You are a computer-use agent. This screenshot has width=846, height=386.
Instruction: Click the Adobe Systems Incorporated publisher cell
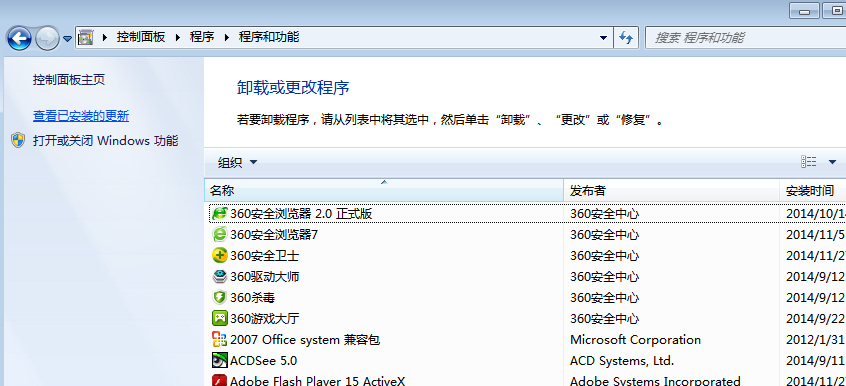[x=655, y=381]
